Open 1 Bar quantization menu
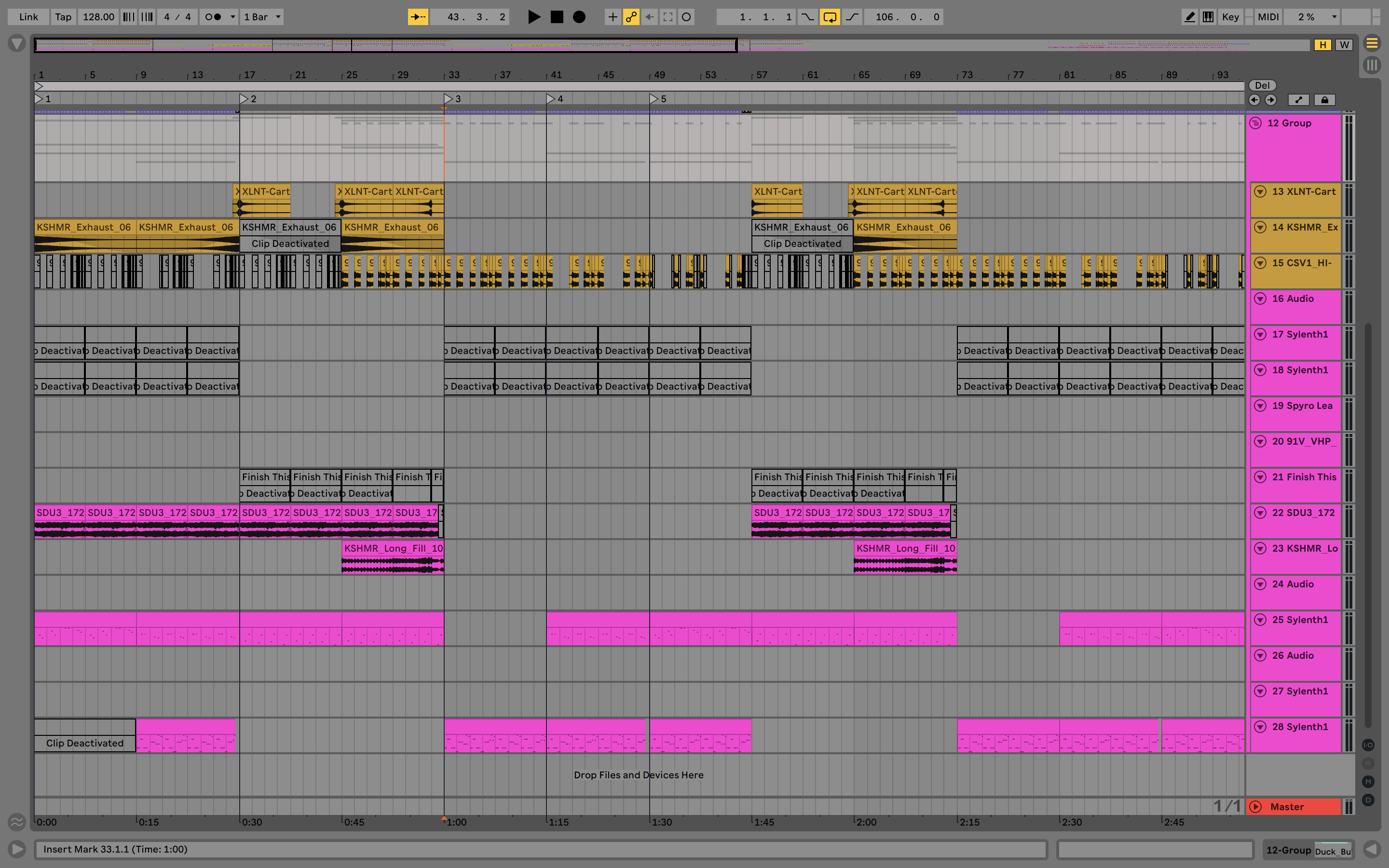This screenshot has width=1389, height=868. (x=262, y=17)
